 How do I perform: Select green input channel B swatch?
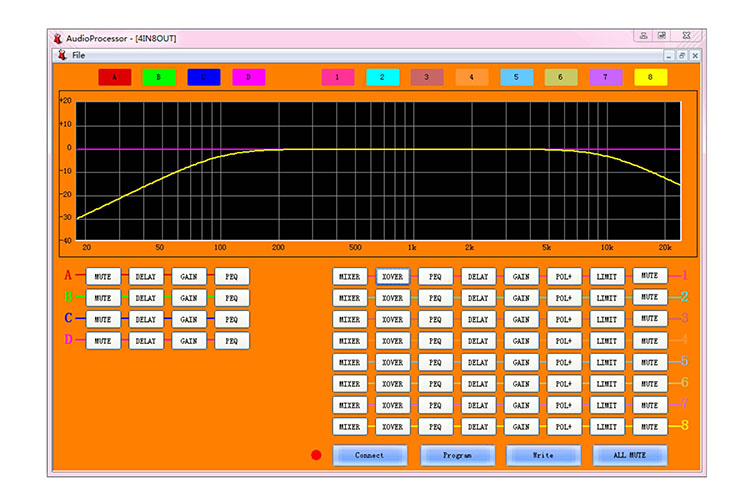(x=159, y=77)
